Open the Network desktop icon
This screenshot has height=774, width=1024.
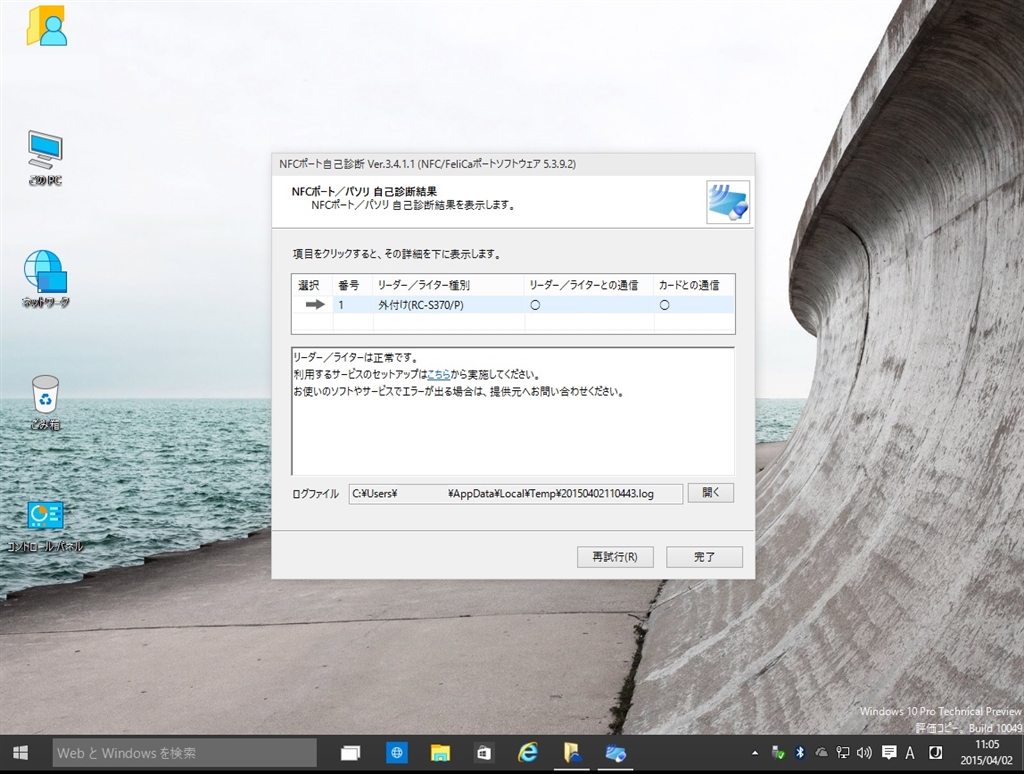(45, 272)
